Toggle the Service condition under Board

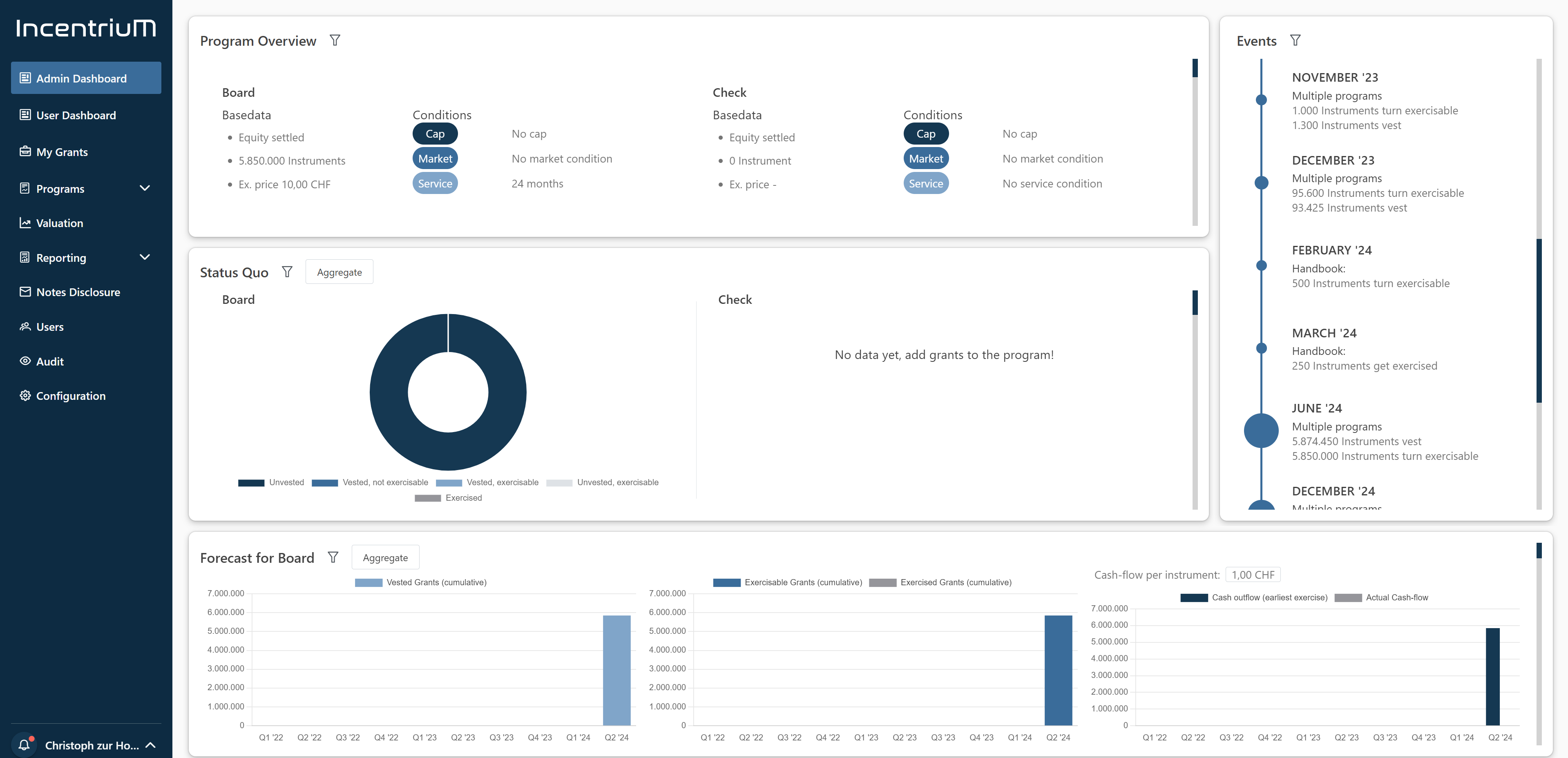[x=435, y=183]
